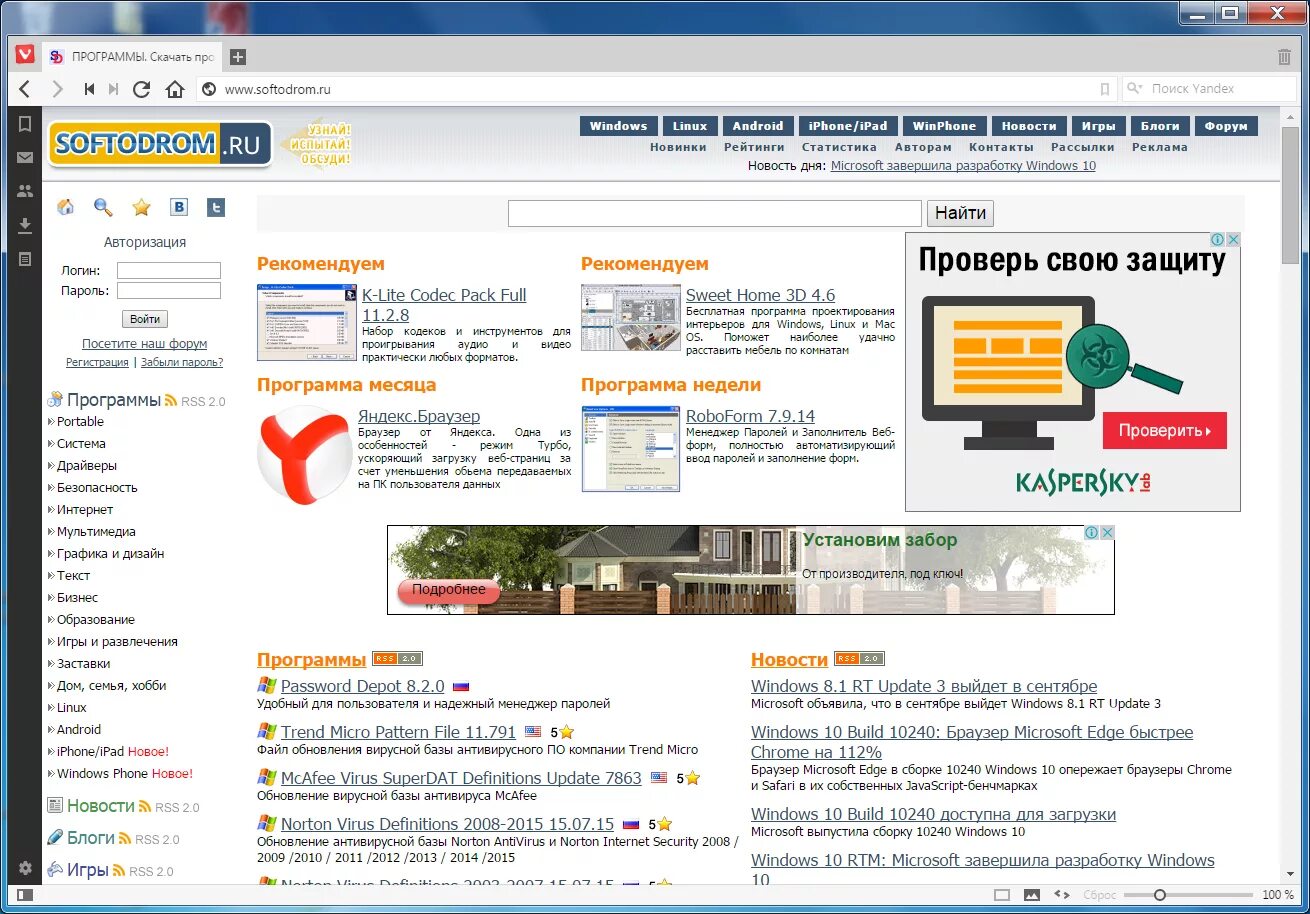
Task: Click the site magnifier search icon
Action: tap(103, 207)
